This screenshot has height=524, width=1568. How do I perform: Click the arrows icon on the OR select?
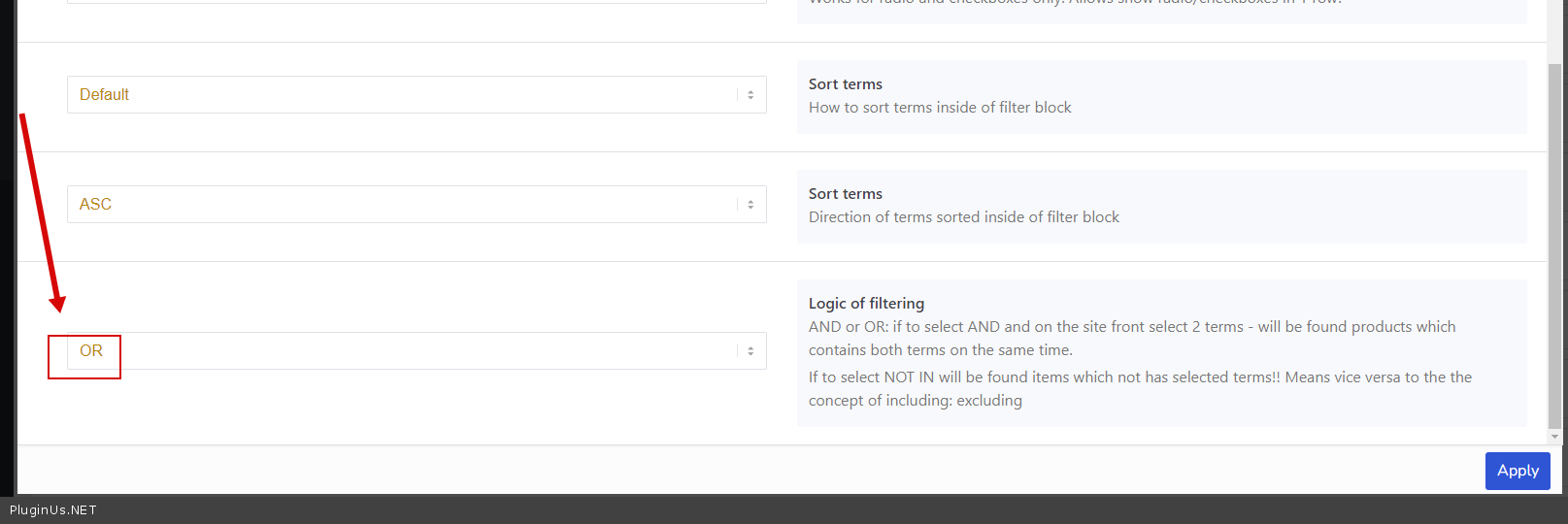751,351
